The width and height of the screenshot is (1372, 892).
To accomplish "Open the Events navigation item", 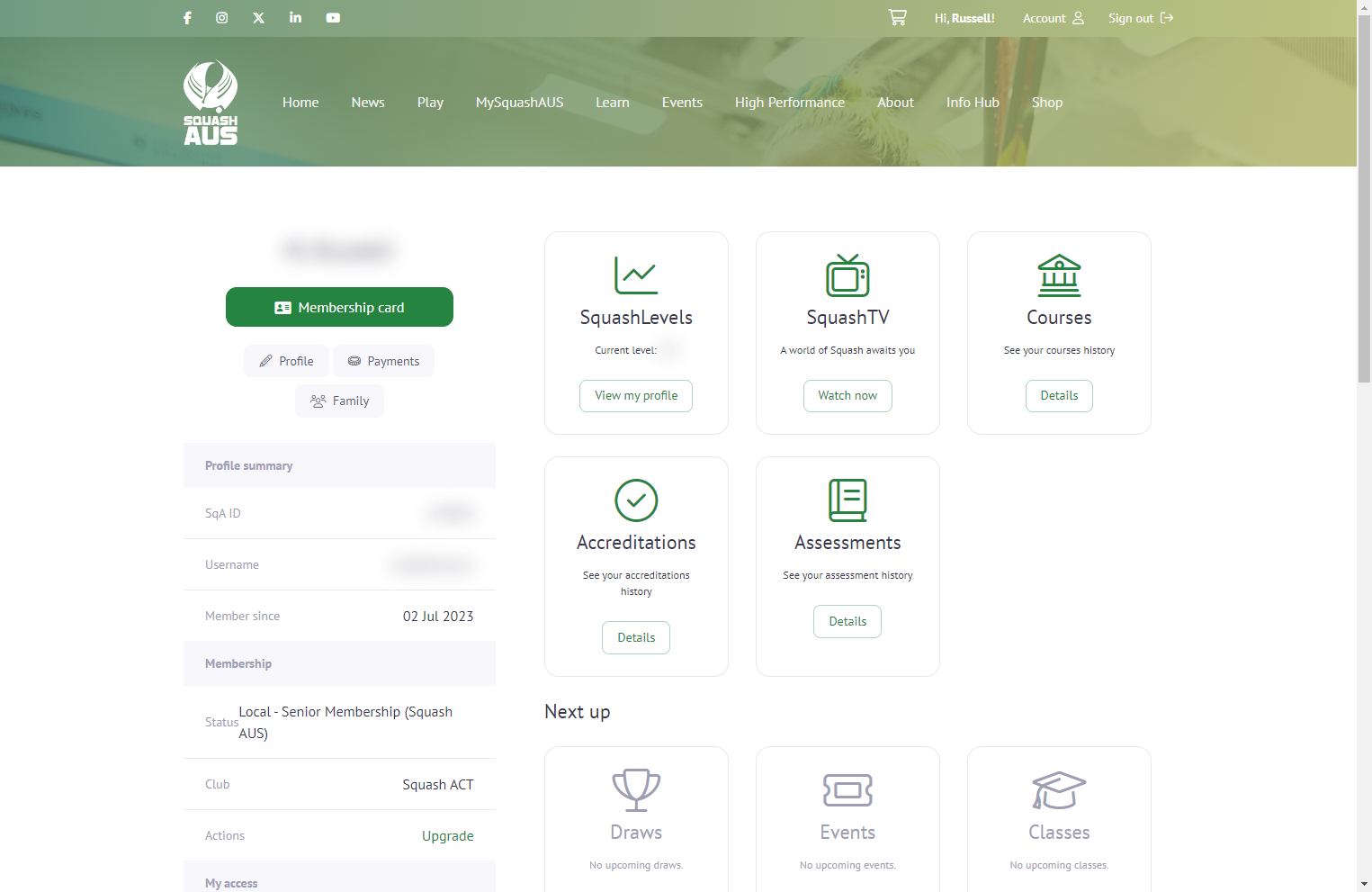I will [x=682, y=103].
